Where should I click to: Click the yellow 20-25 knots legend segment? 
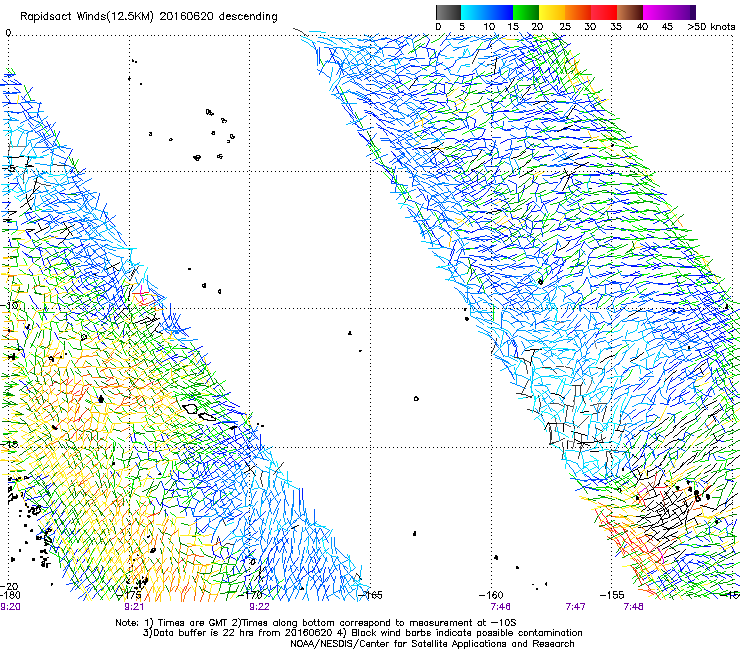(x=552, y=12)
